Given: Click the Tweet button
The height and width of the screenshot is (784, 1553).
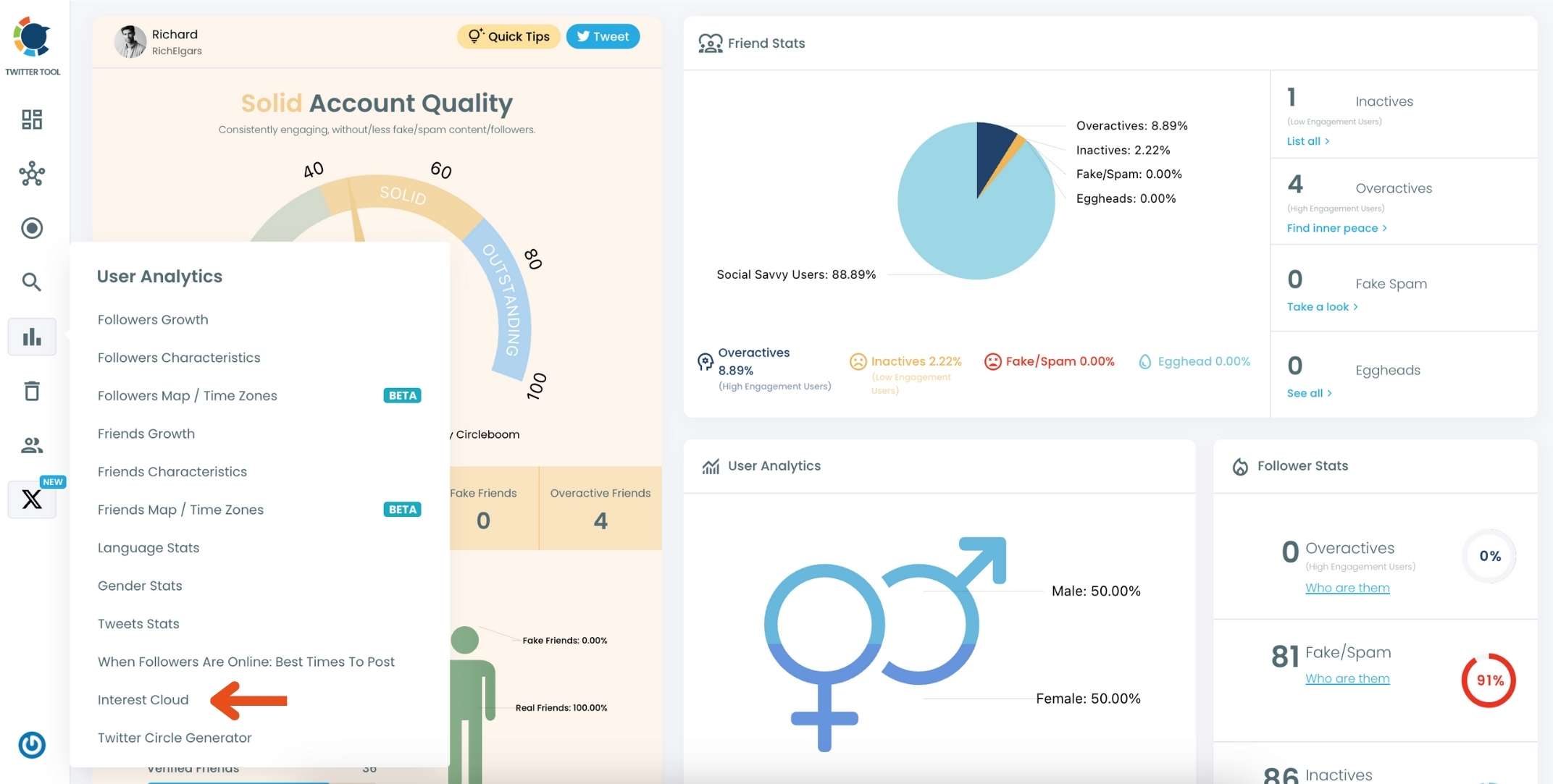Looking at the screenshot, I should 601,36.
